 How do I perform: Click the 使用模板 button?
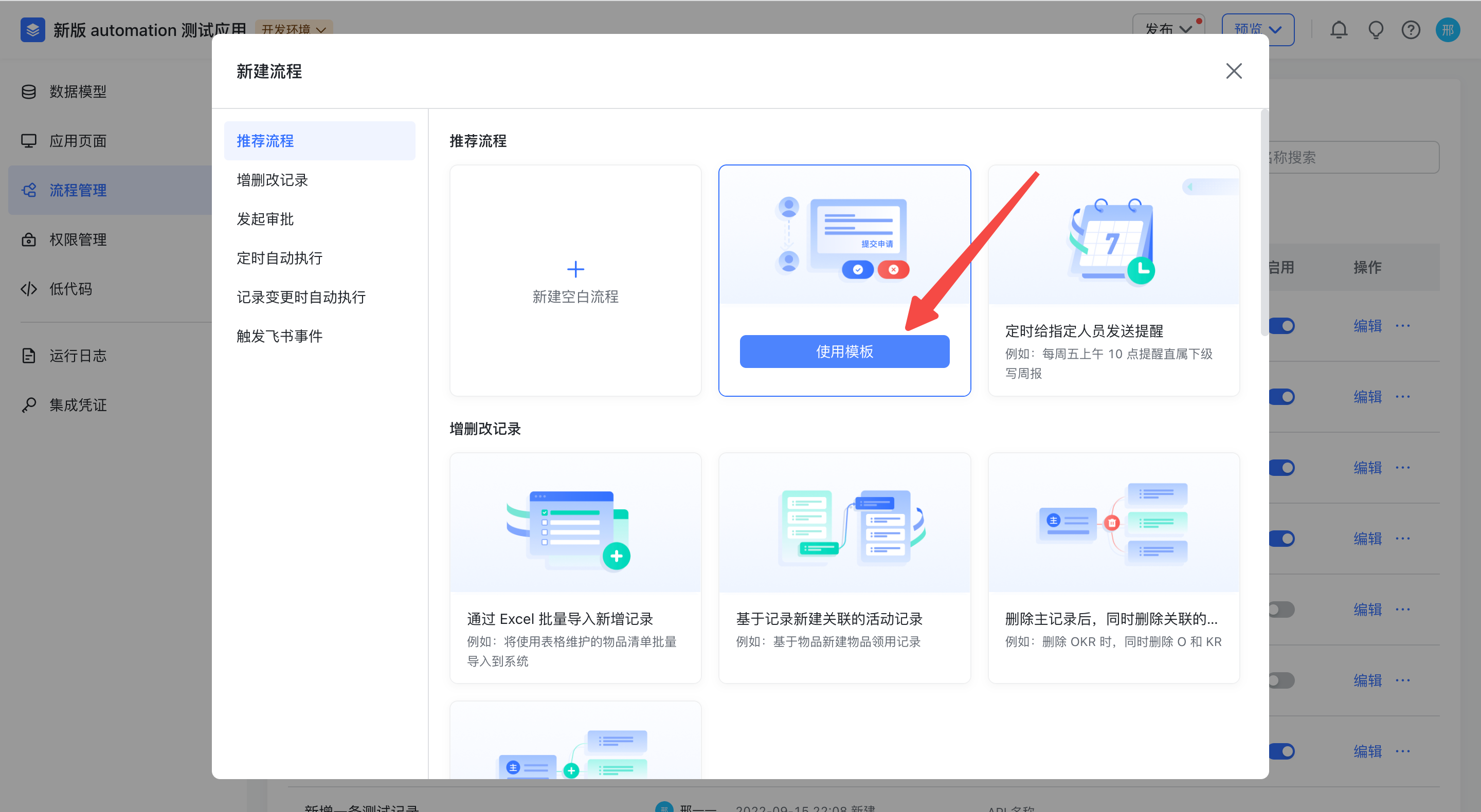click(x=844, y=351)
